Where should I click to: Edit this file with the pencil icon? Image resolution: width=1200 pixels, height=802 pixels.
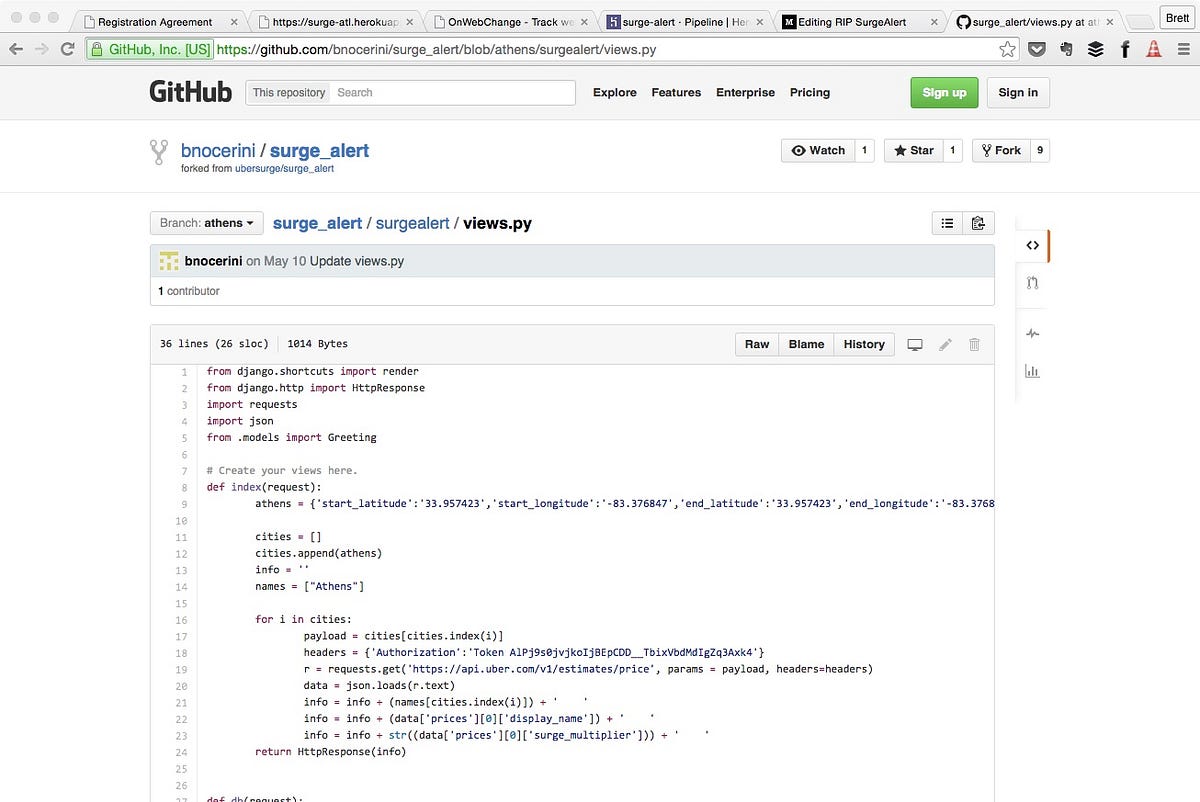(x=945, y=344)
